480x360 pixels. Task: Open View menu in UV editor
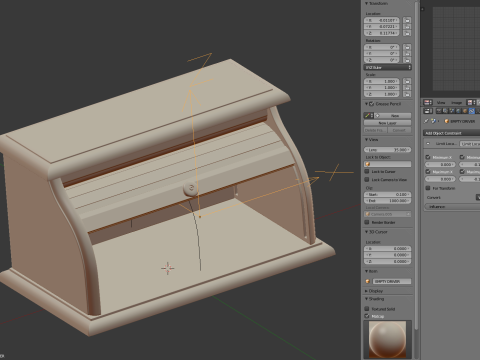coord(441,103)
